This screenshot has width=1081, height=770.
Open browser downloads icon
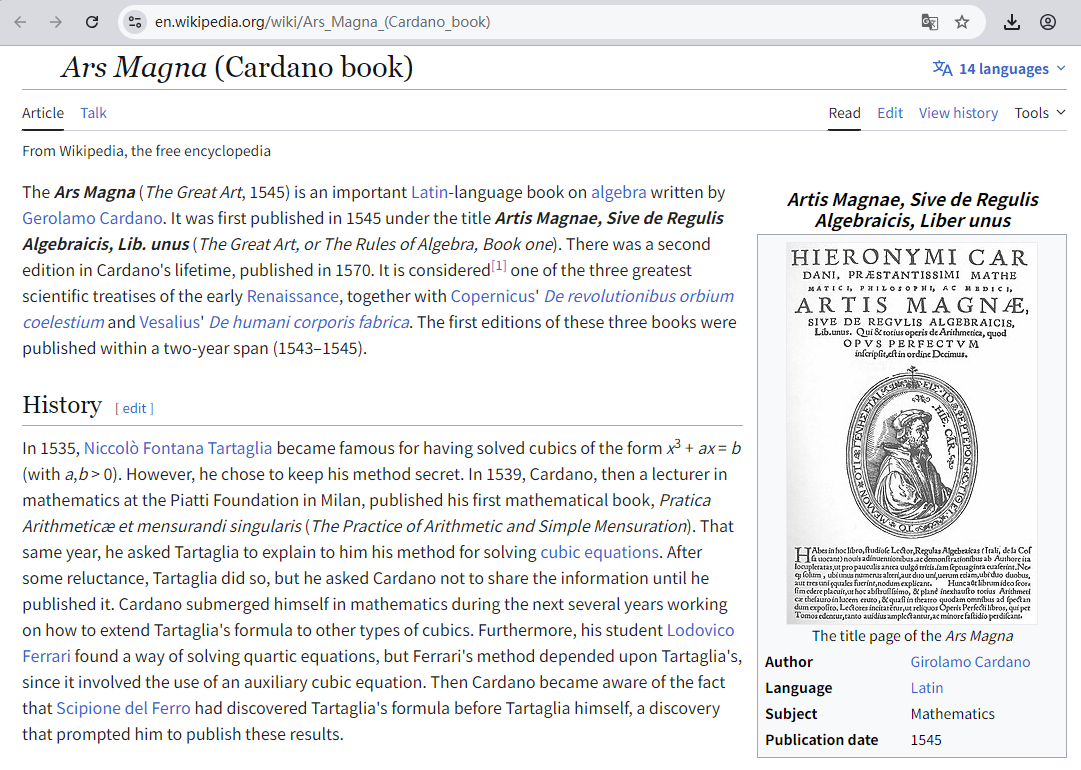1011,22
